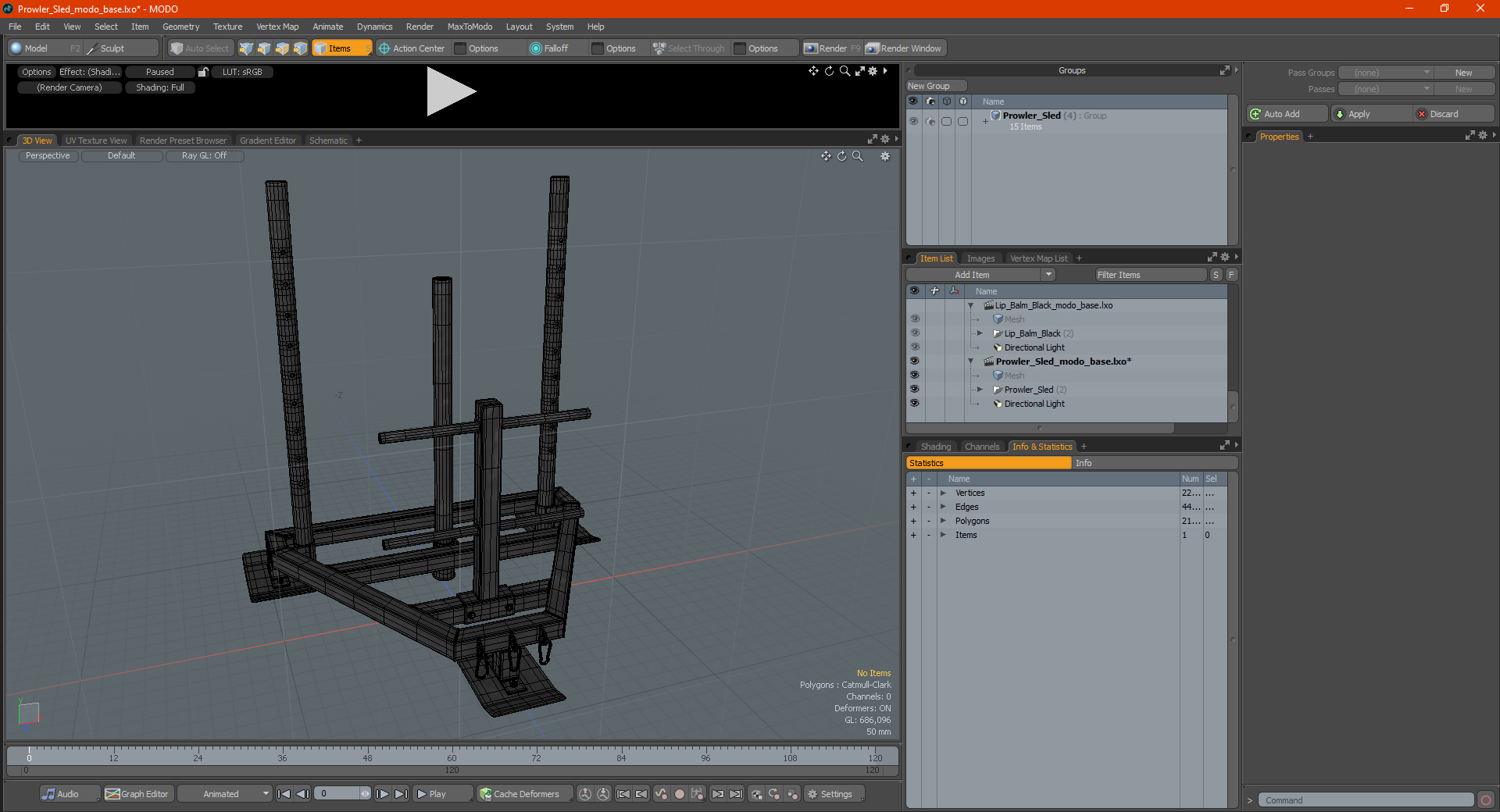Open Action Center tool
Screen dimensions: 1500x812
click(x=412, y=48)
